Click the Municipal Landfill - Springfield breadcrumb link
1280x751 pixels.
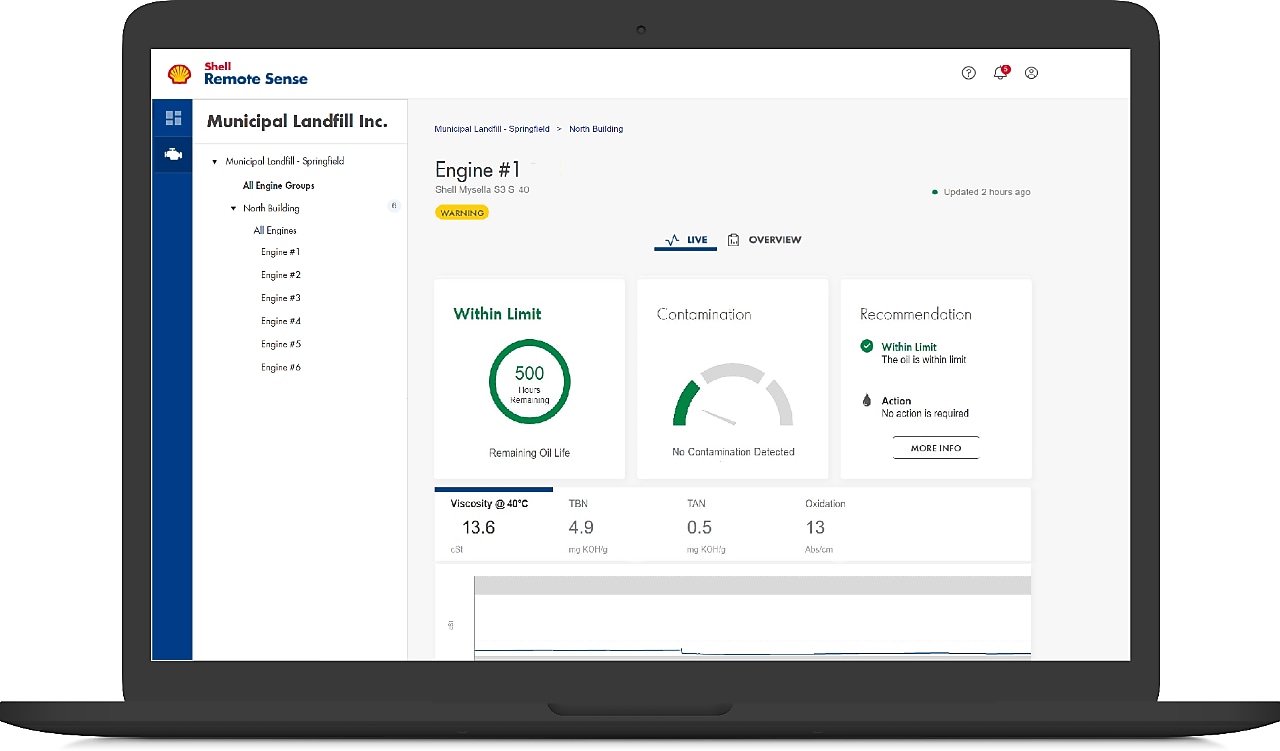point(491,129)
